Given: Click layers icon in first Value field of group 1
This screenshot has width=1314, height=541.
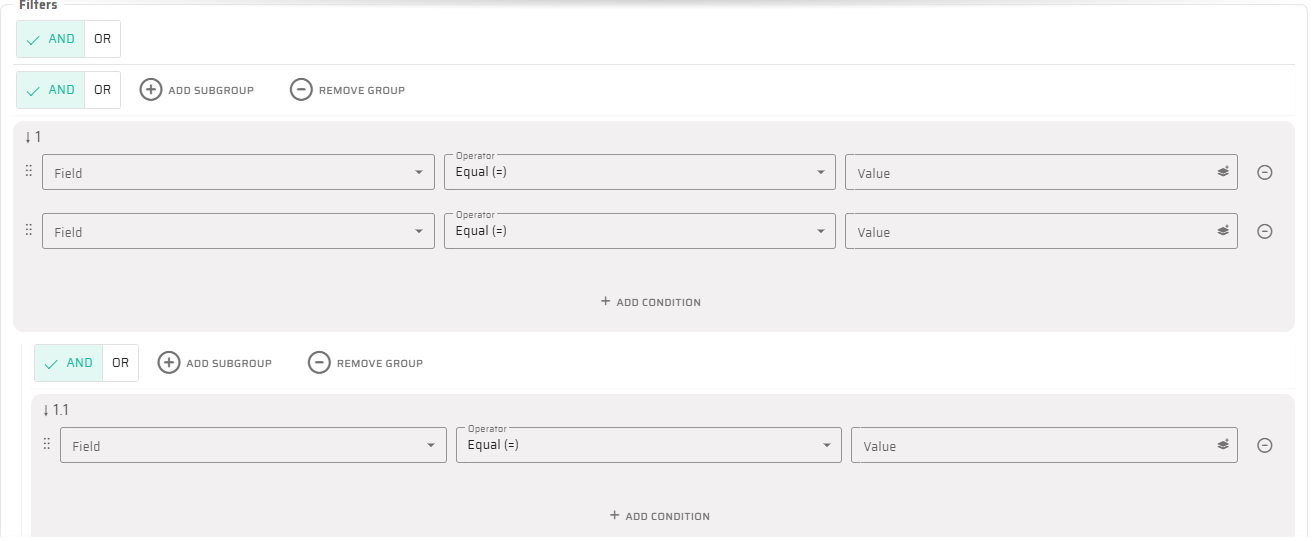Looking at the screenshot, I should [1222, 172].
